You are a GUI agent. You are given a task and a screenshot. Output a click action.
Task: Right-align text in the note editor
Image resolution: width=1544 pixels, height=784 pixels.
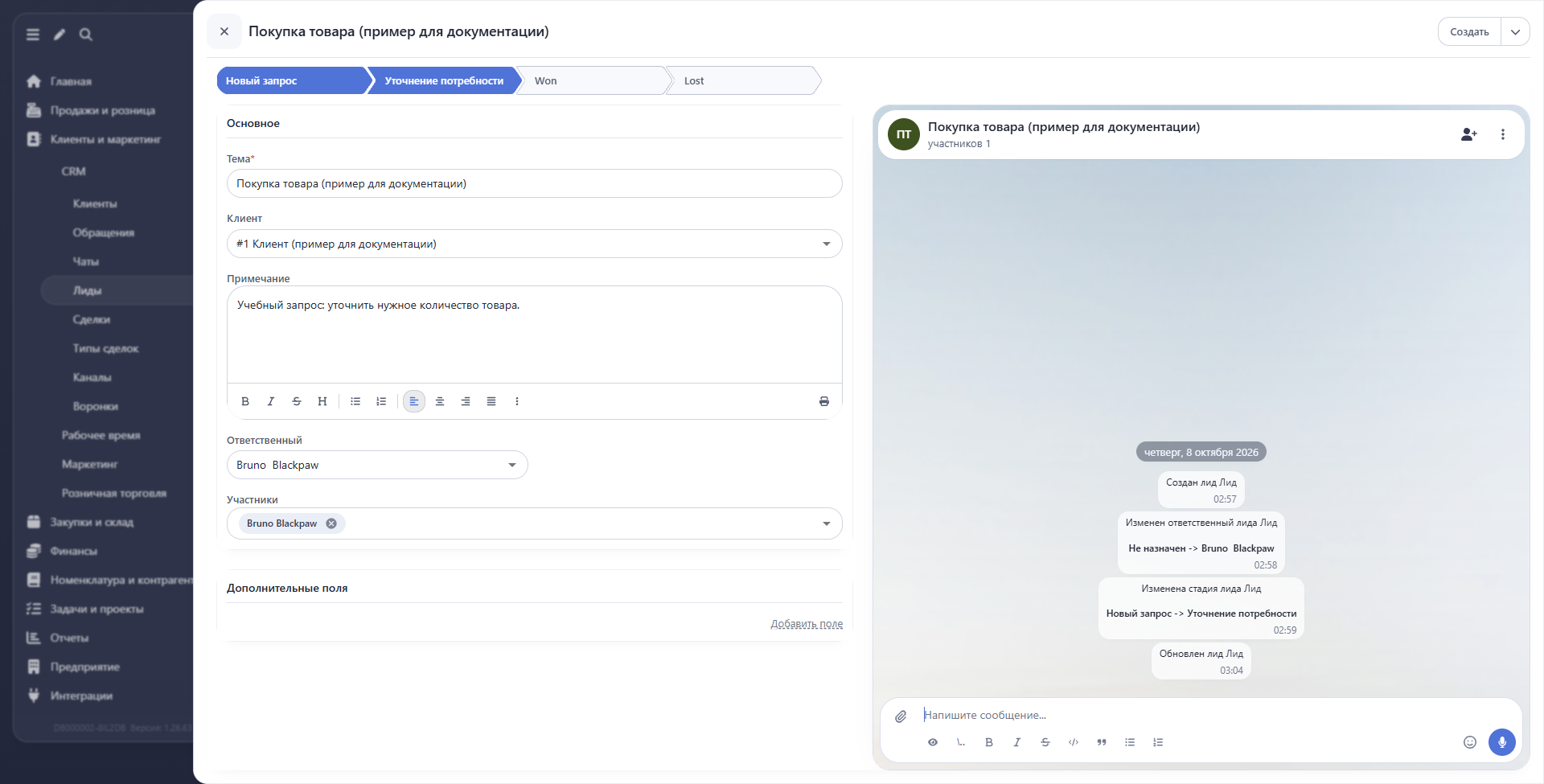point(466,401)
